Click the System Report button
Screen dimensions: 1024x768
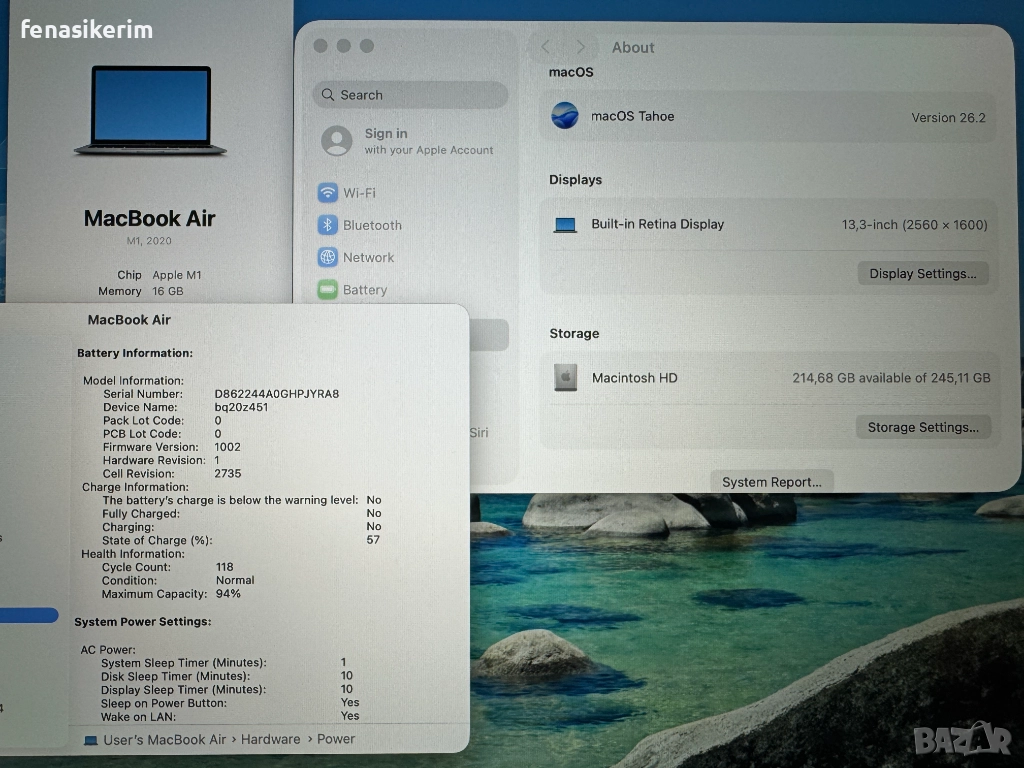(771, 482)
